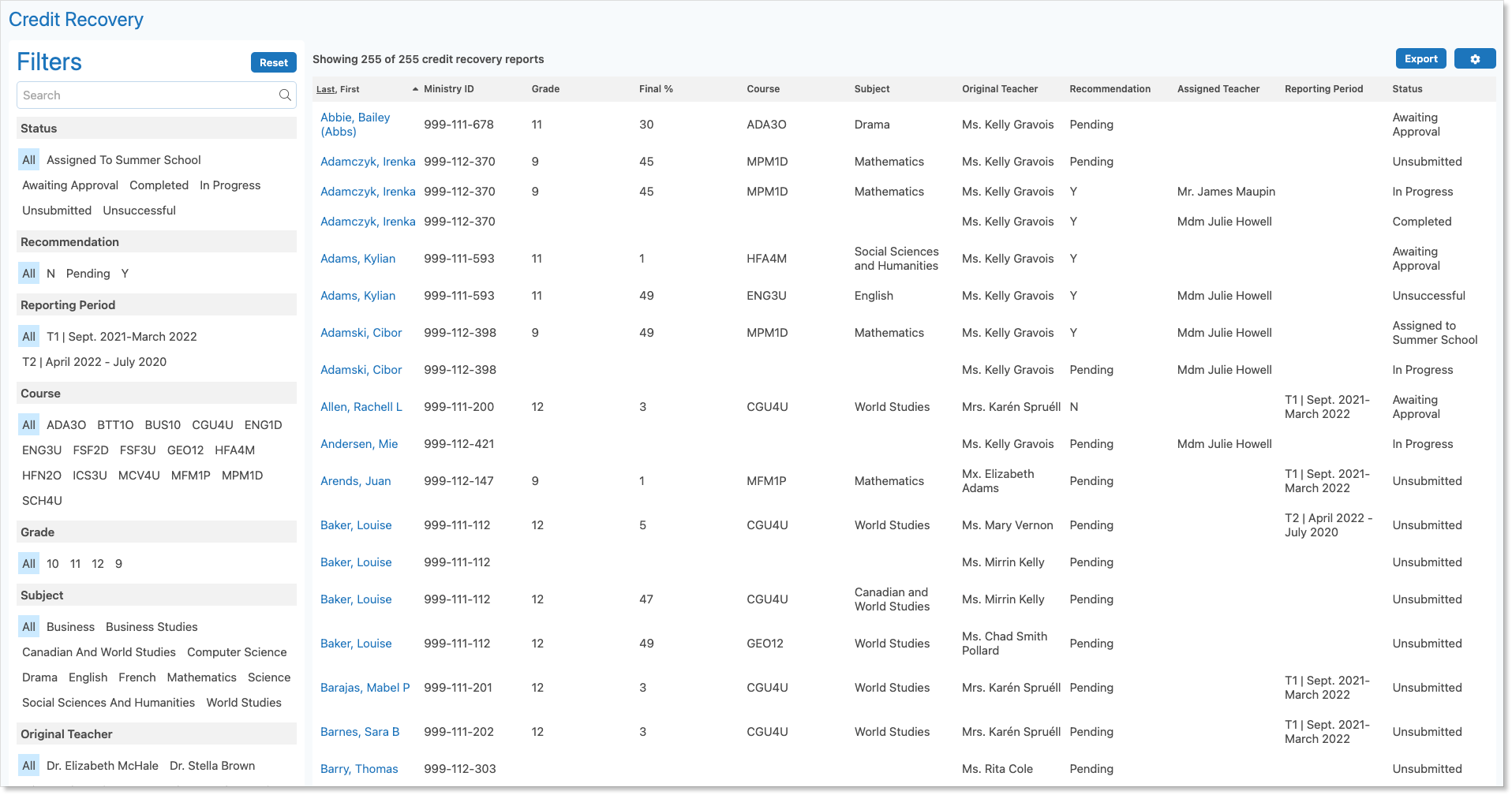This screenshot has height=795, width=1512.
Task: Open Adams, Kylian ENG3U row link
Action: [358, 296]
